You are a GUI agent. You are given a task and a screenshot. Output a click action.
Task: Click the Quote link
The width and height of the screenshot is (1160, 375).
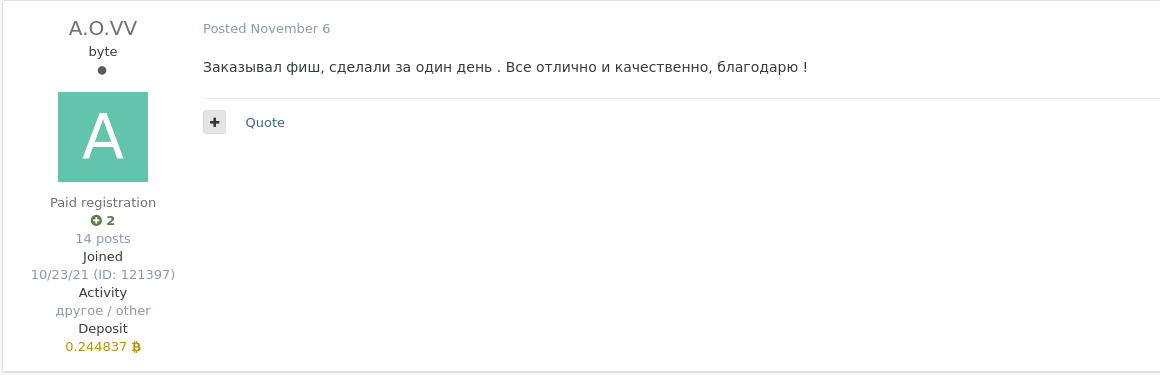[265, 123]
